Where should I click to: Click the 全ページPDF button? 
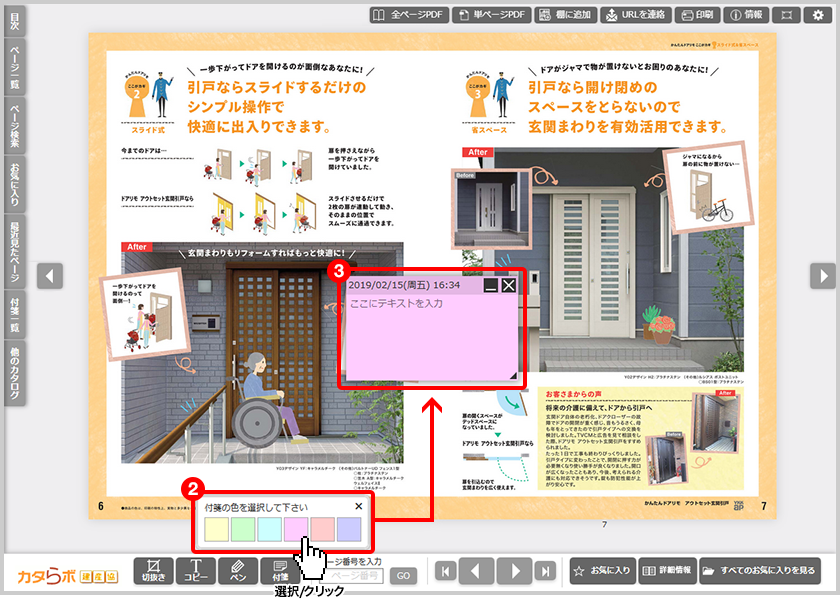click(x=408, y=15)
